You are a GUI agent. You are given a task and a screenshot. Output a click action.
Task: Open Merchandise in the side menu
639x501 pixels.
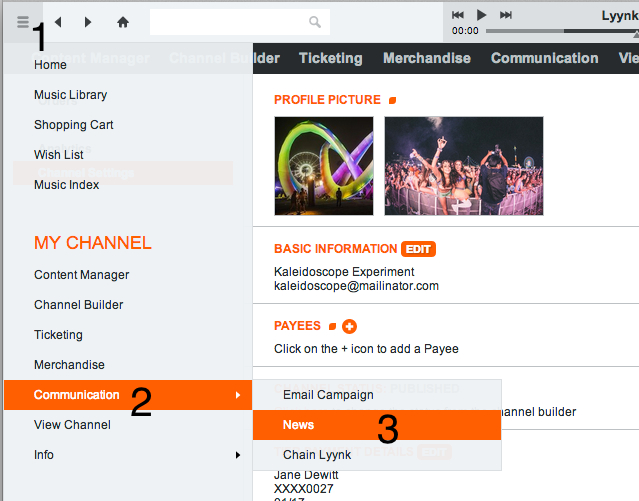[69, 365]
